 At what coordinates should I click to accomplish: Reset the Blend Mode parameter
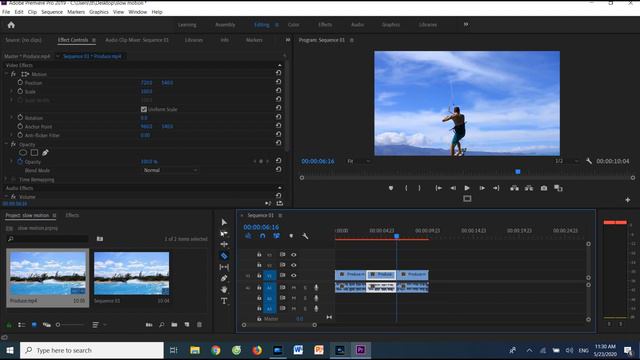(x=278, y=169)
